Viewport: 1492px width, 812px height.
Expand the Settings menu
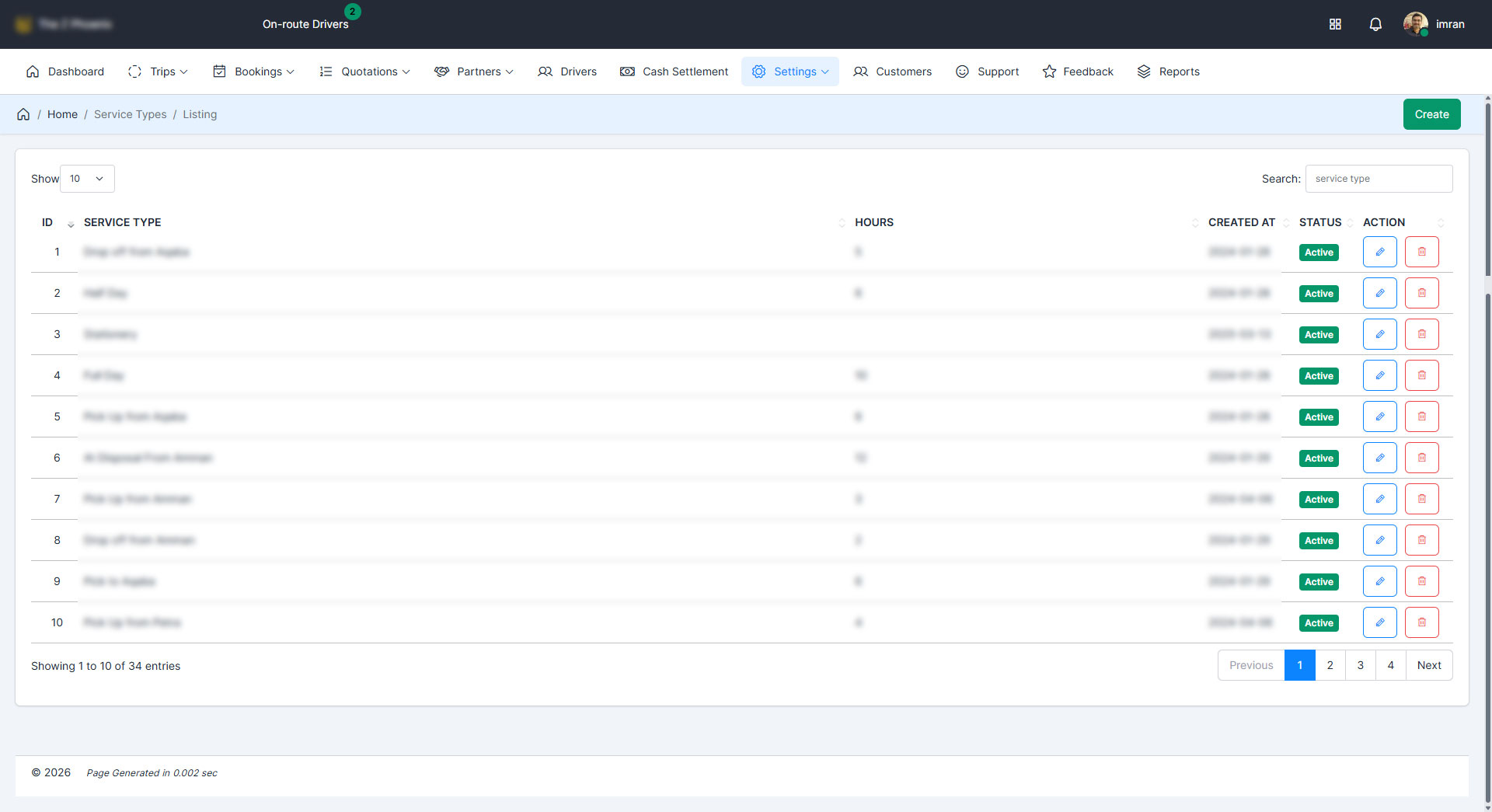(x=790, y=71)
